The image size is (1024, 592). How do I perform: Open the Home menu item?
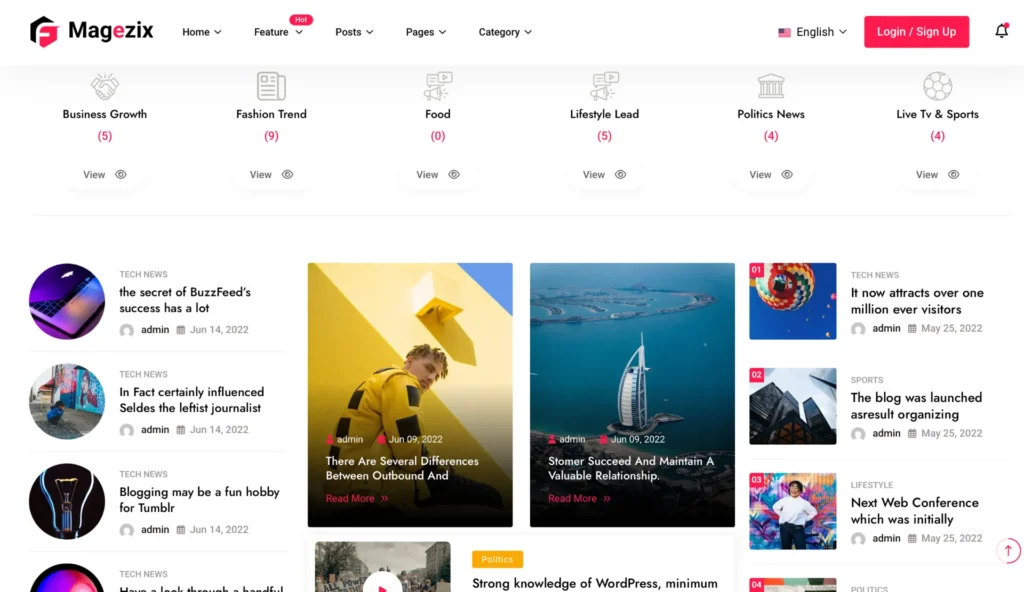coord(202,32)
